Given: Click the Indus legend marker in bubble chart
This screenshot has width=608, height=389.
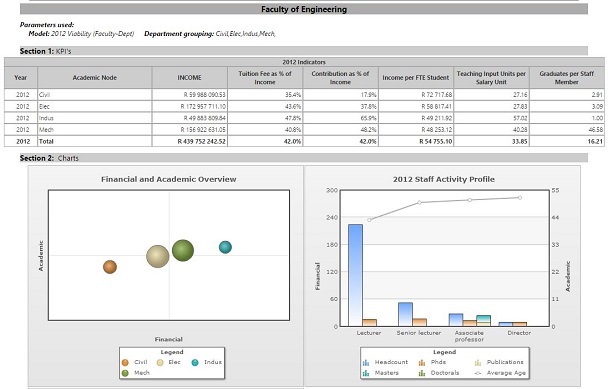Looking at the screenshot, I should pos(195,363).
